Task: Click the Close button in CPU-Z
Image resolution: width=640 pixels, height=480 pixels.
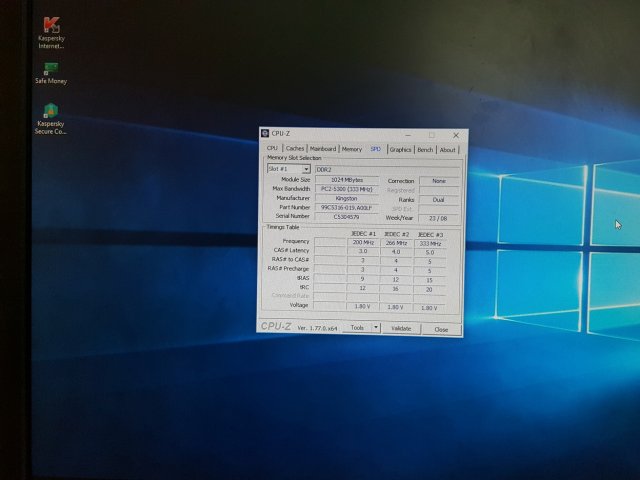Action: click(x=441, y=328)
